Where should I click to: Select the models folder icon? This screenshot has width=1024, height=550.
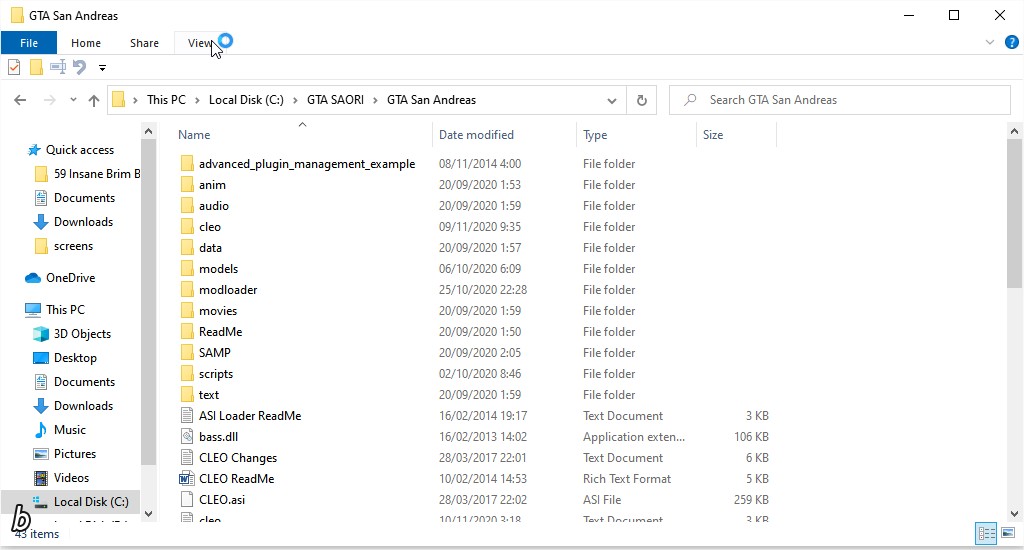click(x=187, y=268)
